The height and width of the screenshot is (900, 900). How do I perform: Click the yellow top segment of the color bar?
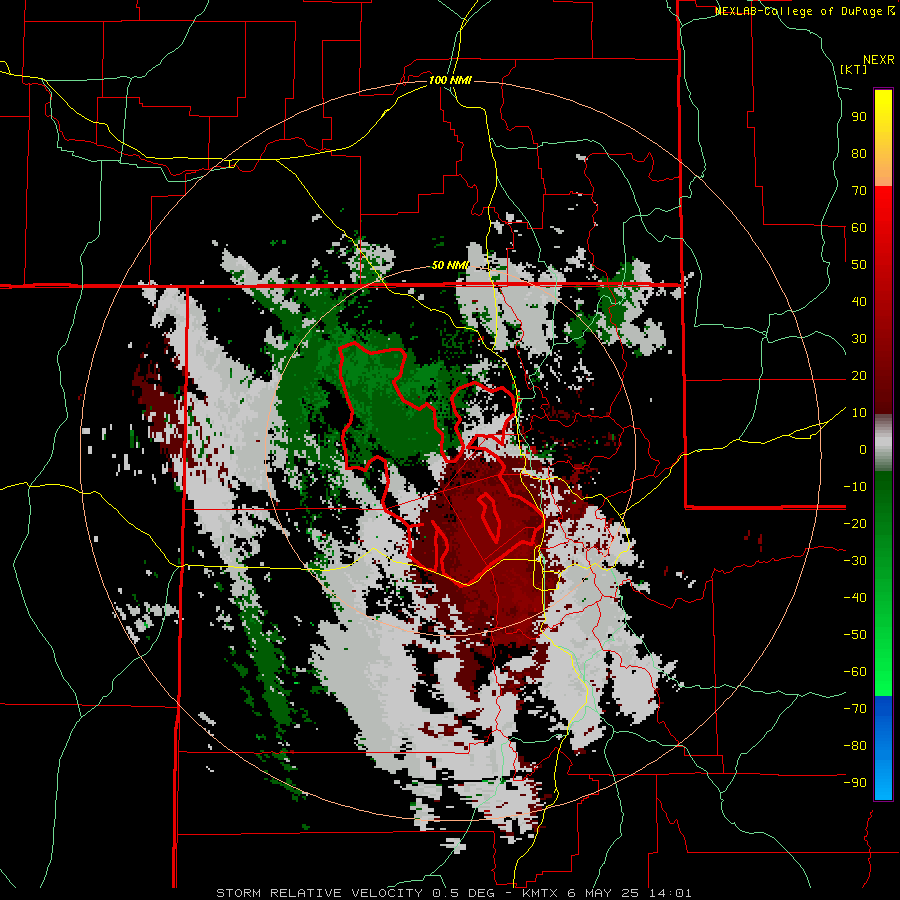pyautogui.click(x=883, y=138)
